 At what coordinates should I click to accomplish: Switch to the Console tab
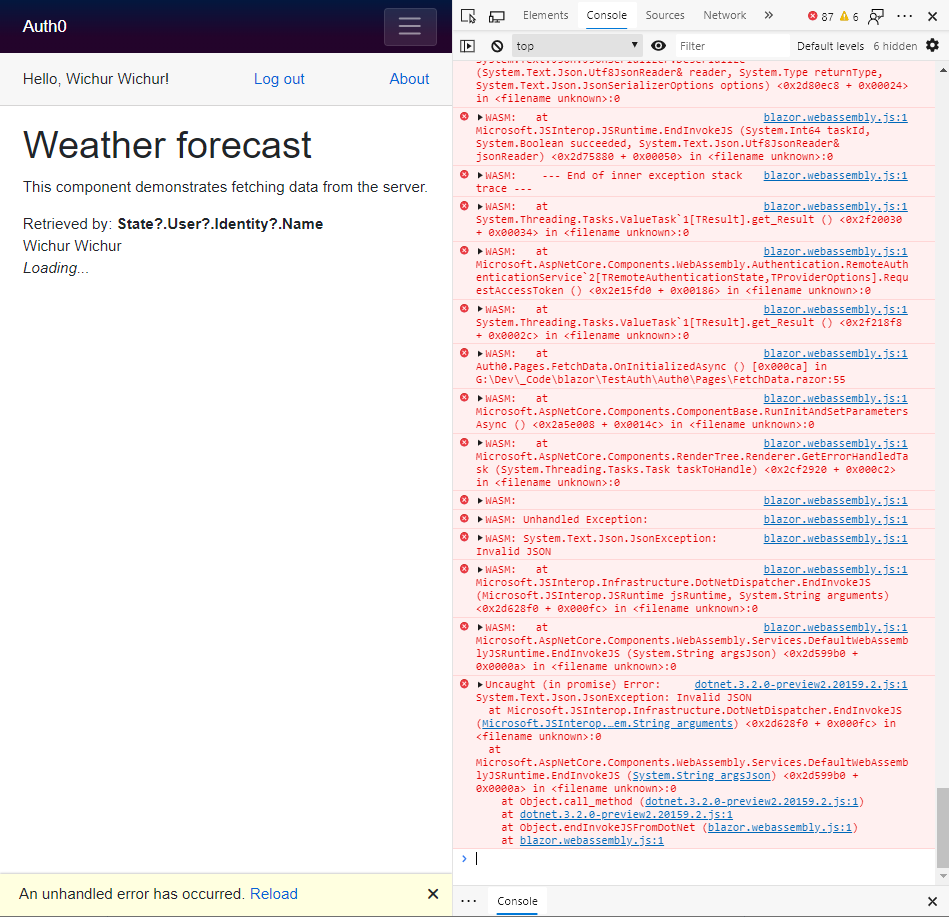[x=606, y=15]
